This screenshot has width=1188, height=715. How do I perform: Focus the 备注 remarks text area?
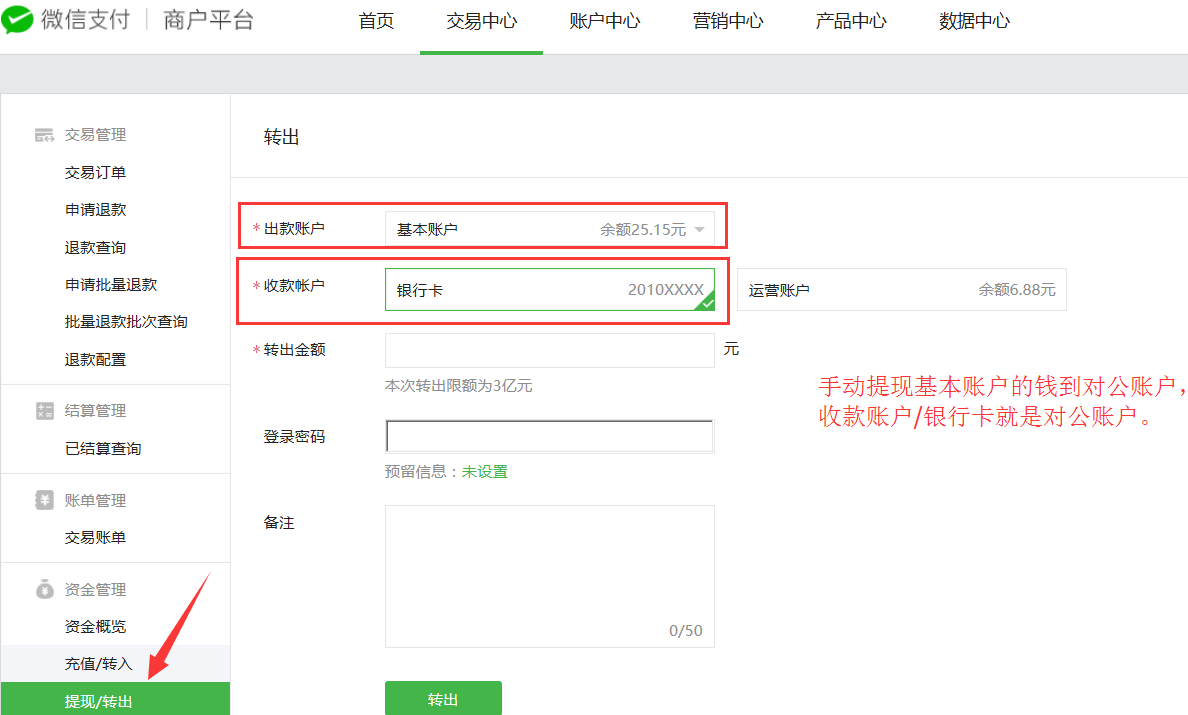(549, 576)
